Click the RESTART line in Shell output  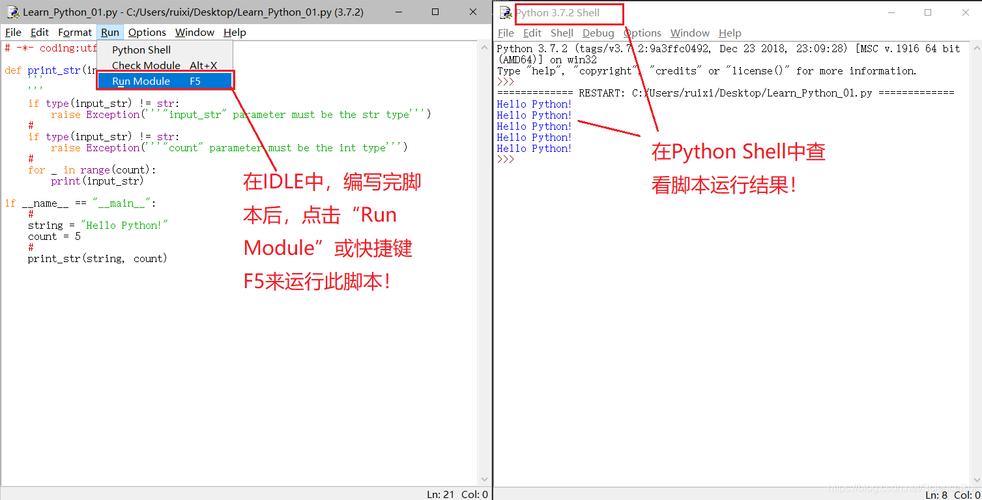(725, 93)
